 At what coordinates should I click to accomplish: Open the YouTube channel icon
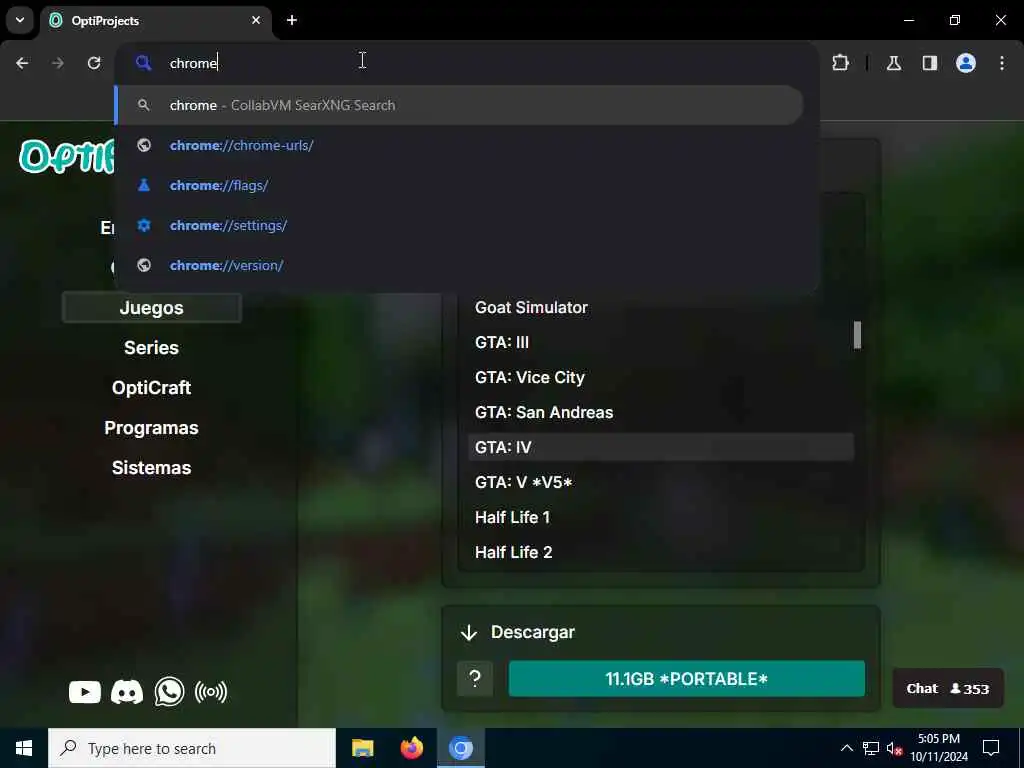click(x=85, y=692)
